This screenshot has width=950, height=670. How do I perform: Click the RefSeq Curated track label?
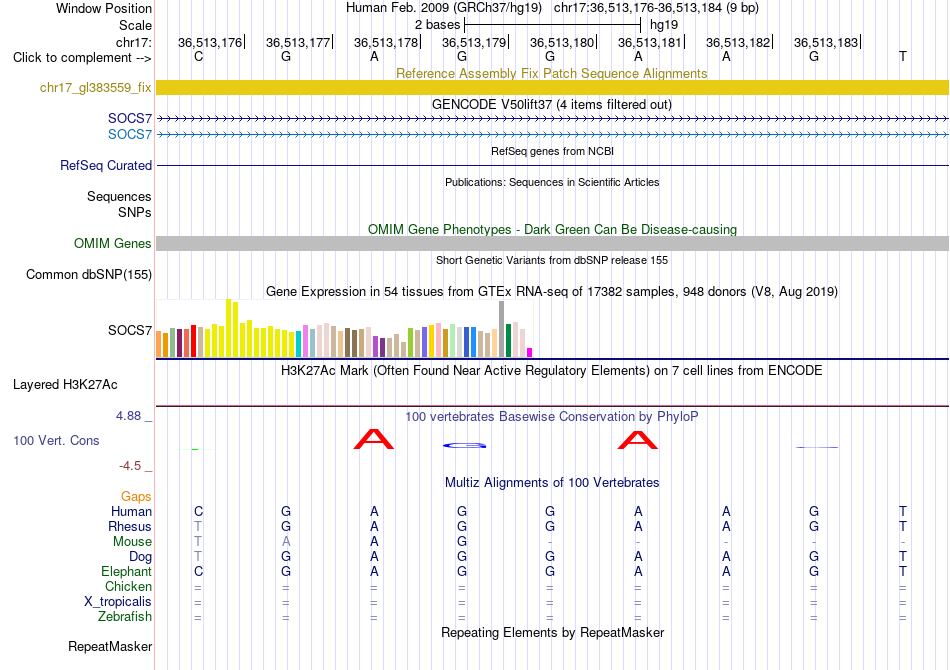point(105,165)
